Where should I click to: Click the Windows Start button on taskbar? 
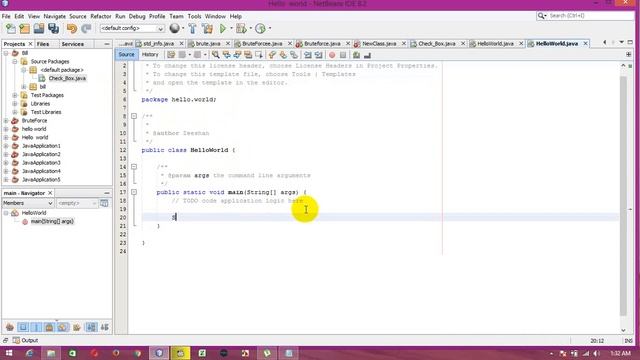tap(8, 353)
